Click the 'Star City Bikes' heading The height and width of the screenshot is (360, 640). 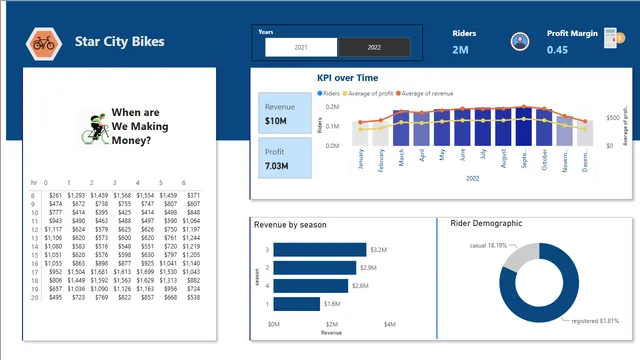coord(120,42)
